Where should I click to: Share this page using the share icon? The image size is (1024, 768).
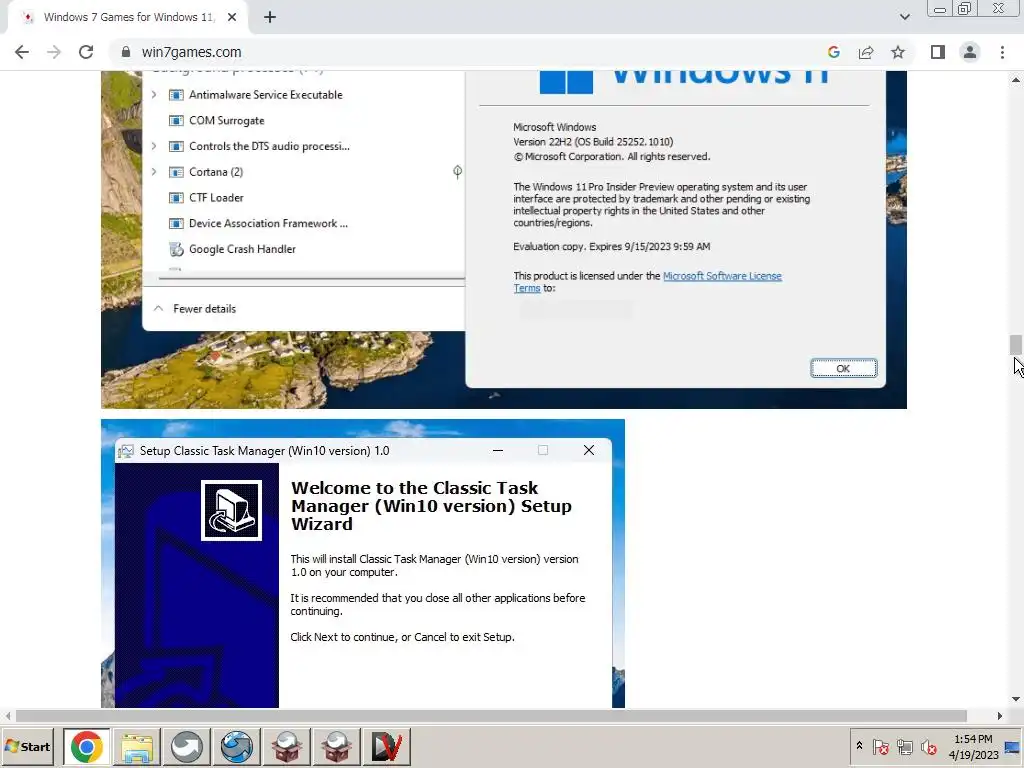866,52
